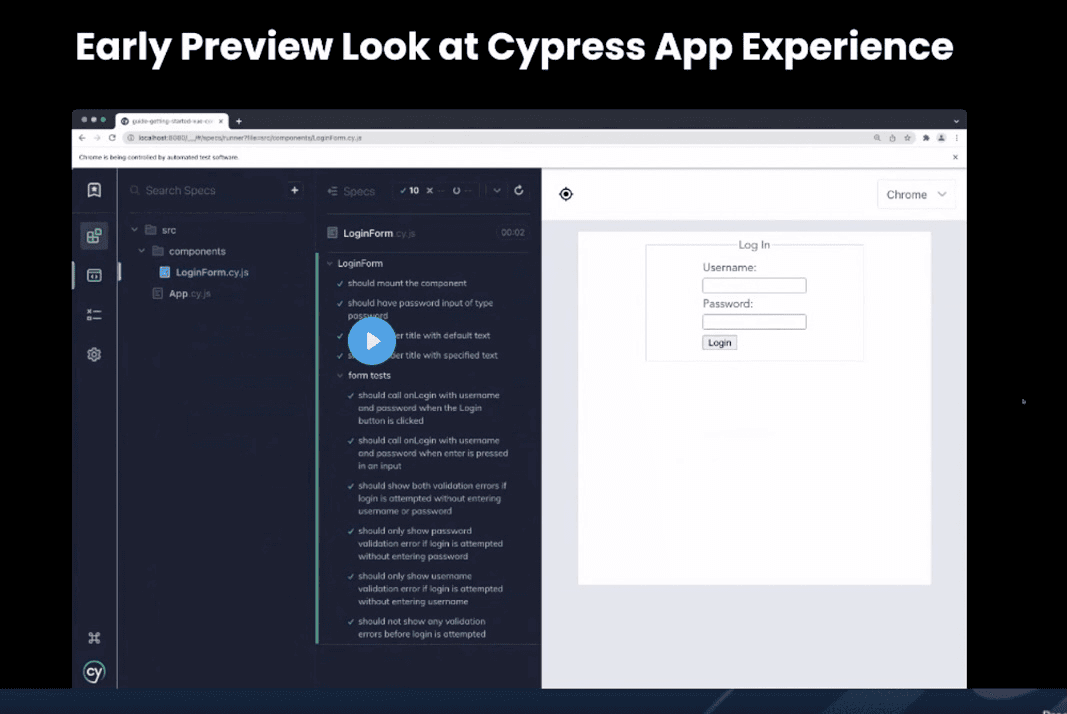The height and width of the screenshot is (714, 1067).
Task: Select LoginForm.cy.js in spec tree
Action: tap(204, 272)
